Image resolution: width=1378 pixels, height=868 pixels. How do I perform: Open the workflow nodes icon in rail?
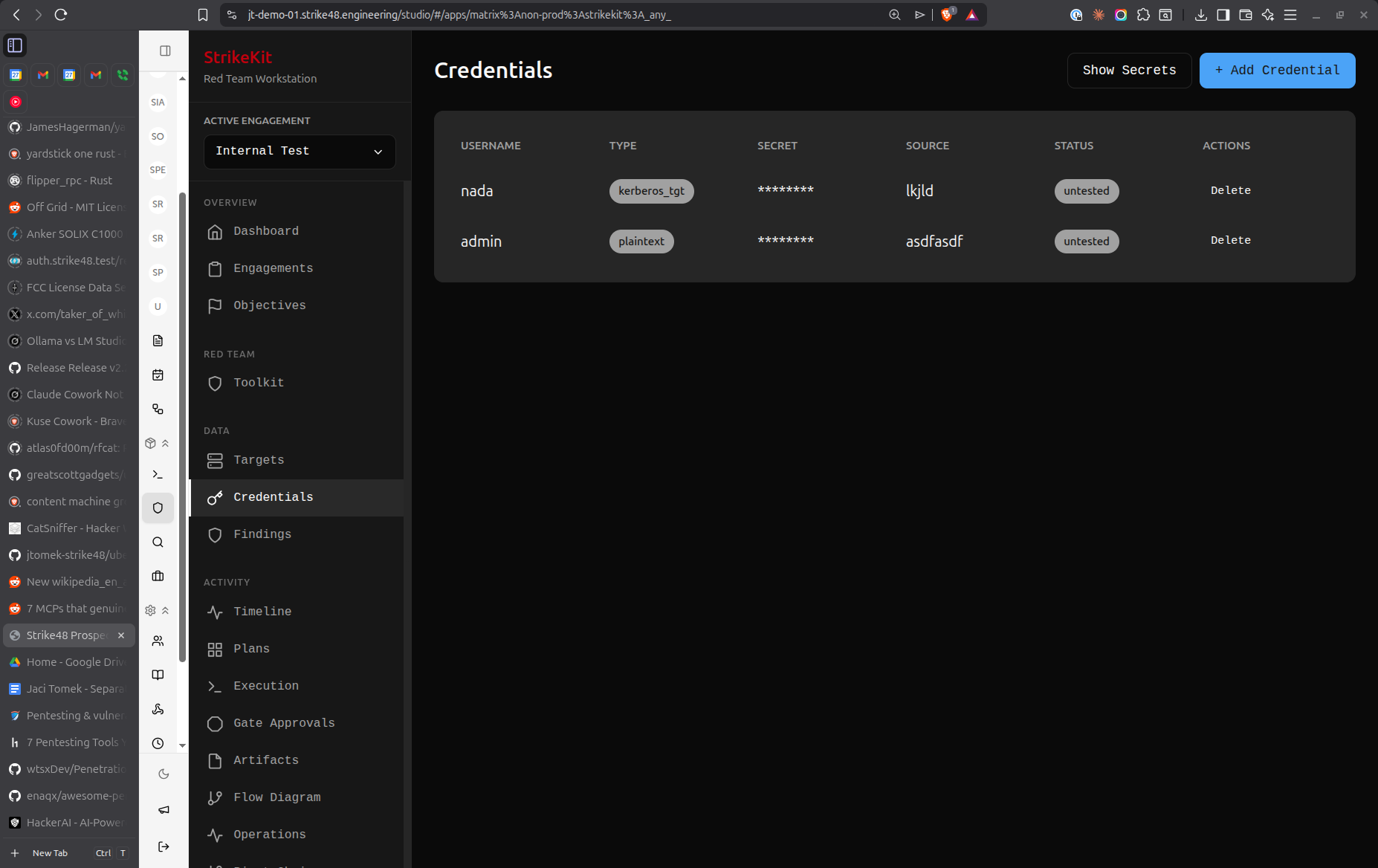[x=158, y=409]
